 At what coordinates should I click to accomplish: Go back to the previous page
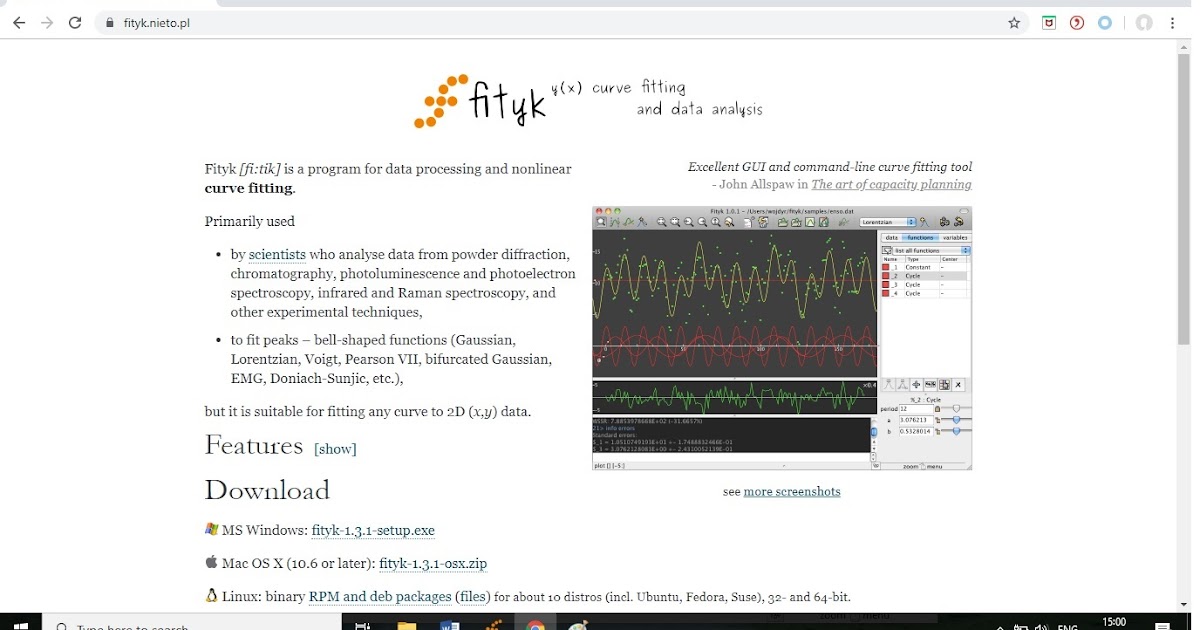(19, 23)
